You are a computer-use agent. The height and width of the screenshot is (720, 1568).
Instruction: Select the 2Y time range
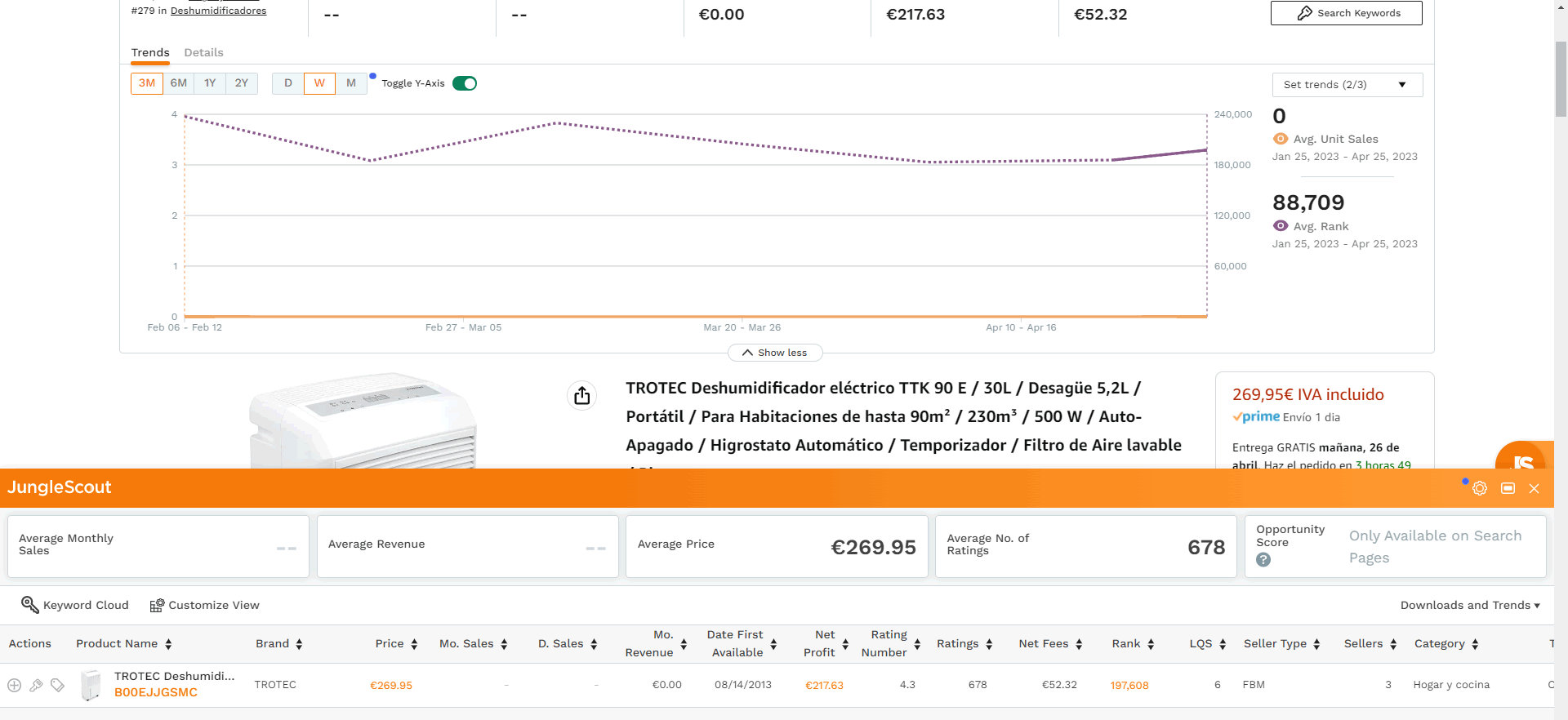[242, 83]
